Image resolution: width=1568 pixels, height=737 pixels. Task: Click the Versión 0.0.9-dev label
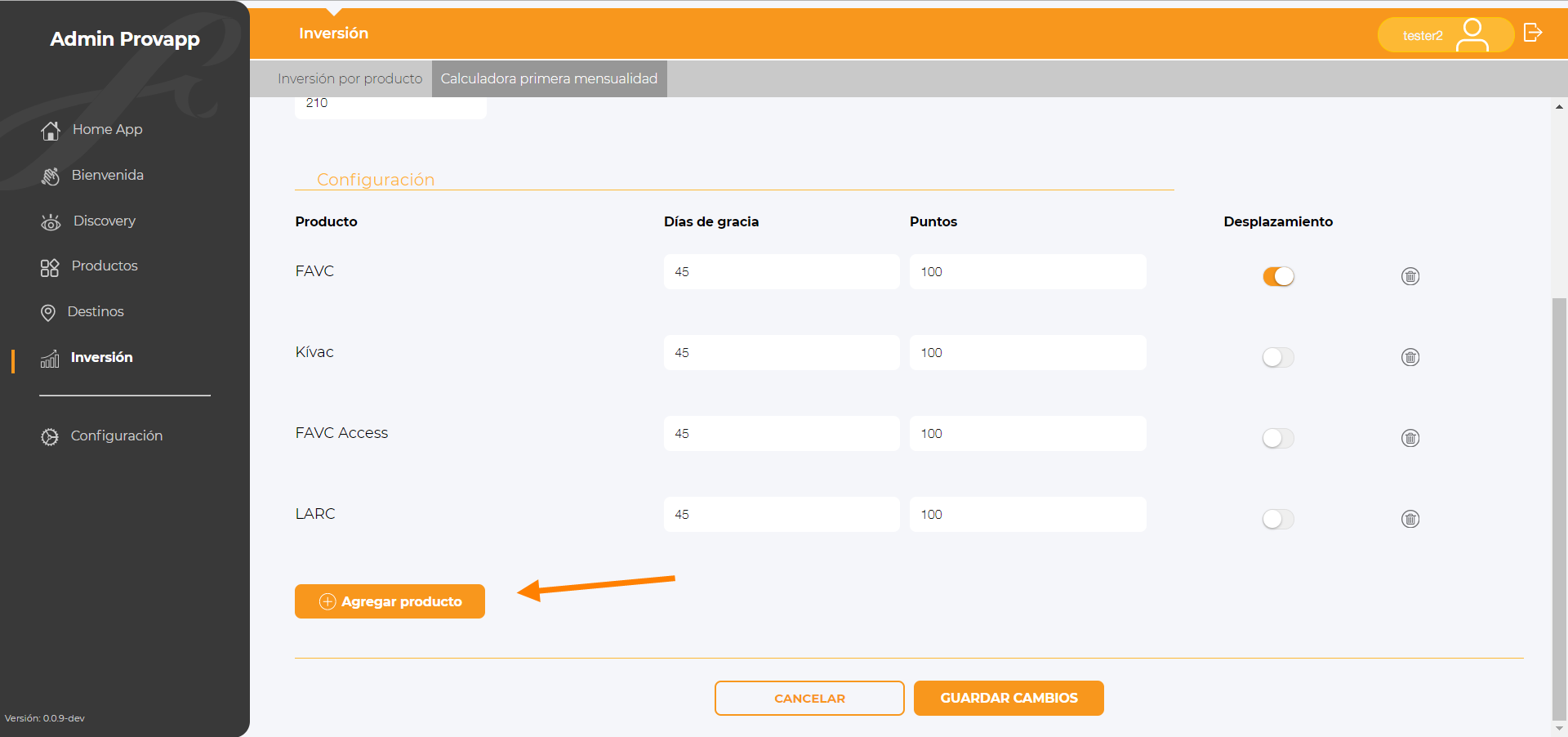point(45,718)
